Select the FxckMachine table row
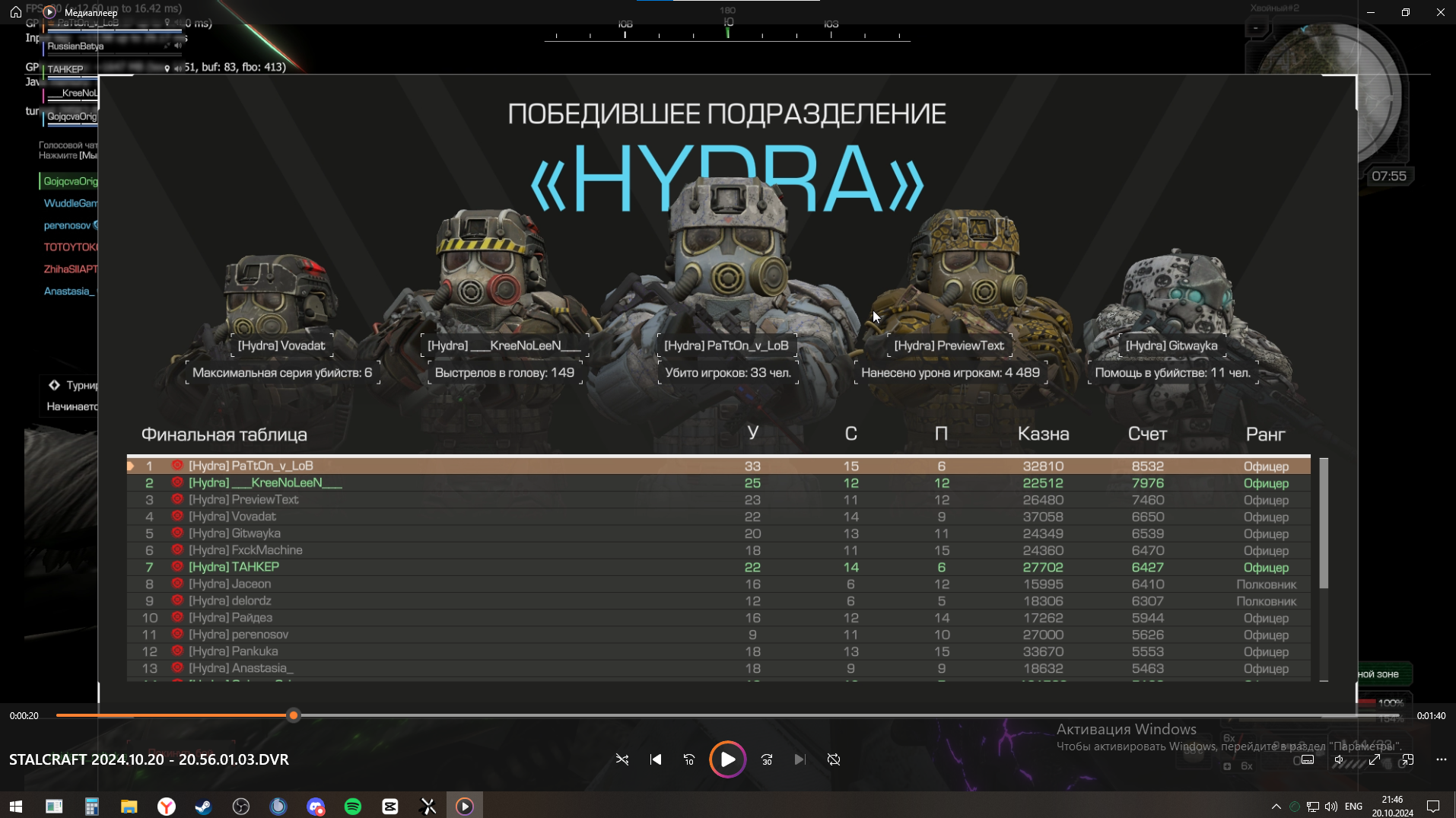Image resolution: width=1456 pixels, height=818 pixels. coord(719,550)
